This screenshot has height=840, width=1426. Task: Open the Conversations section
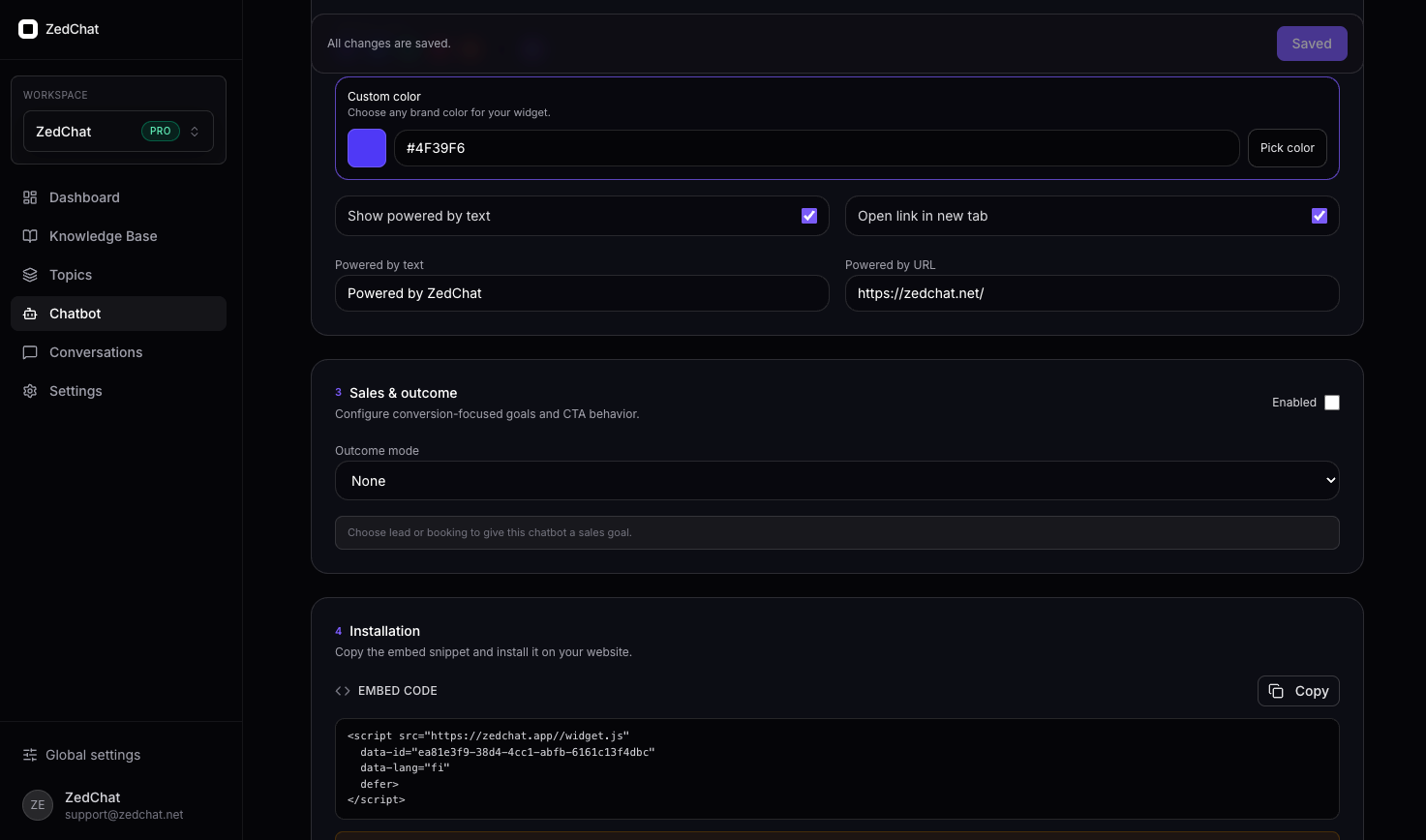coord(95,352)
